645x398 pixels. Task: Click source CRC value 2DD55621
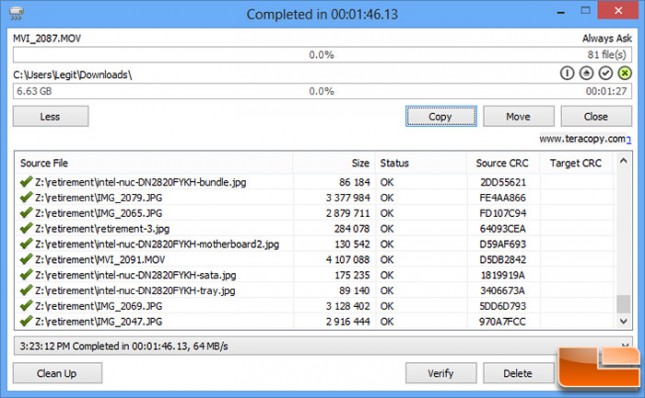click(x=503, y=182)
